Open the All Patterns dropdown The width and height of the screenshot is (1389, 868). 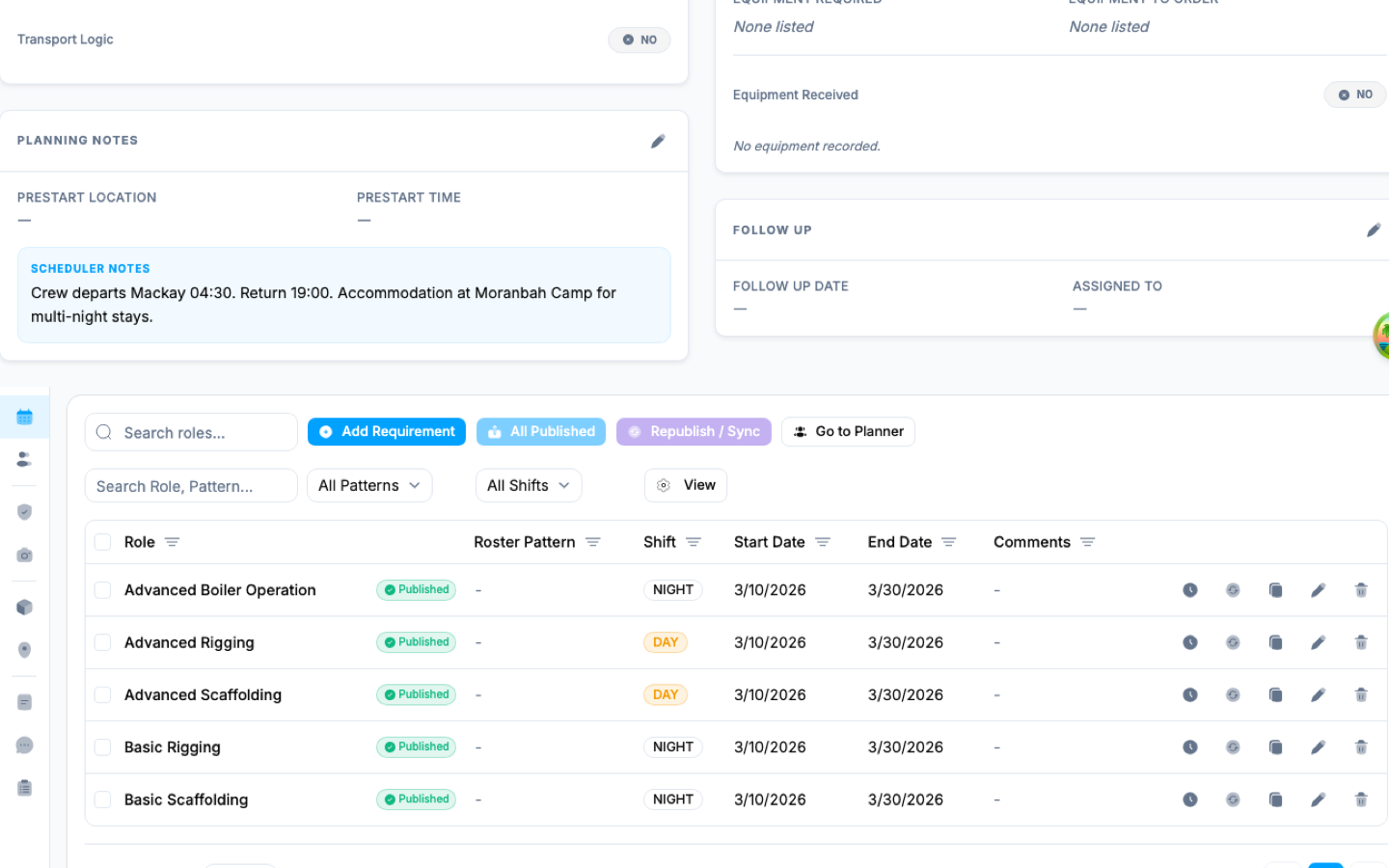coord(369,485)
